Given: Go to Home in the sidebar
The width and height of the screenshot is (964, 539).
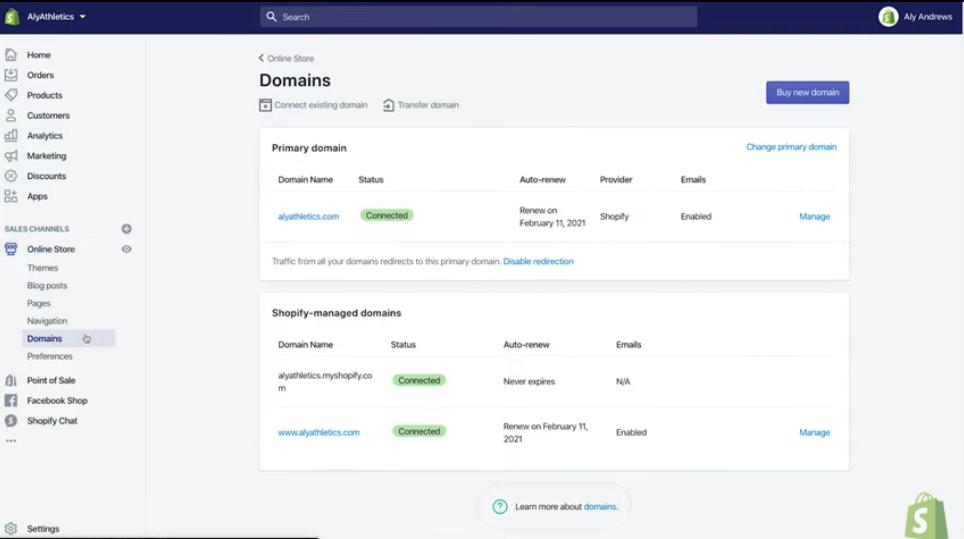Looking at the screenshot, I should [x=39, y=55].
